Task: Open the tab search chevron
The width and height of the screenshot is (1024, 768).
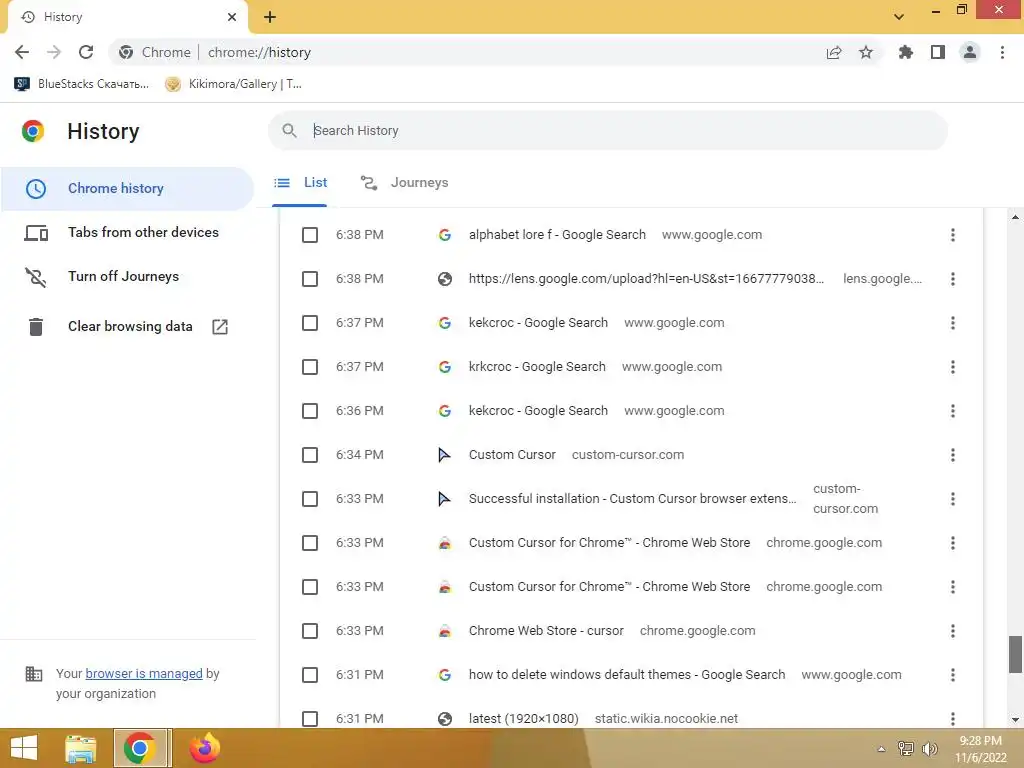Action: point(899,17)
